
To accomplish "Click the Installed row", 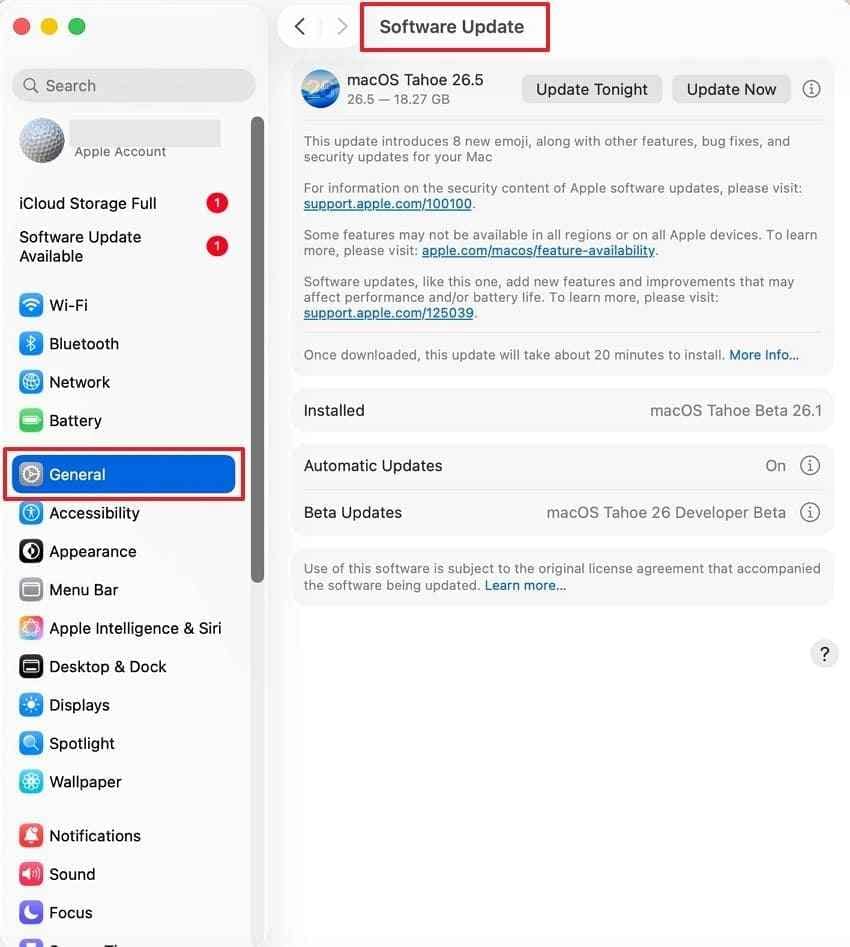I will 562,410.
